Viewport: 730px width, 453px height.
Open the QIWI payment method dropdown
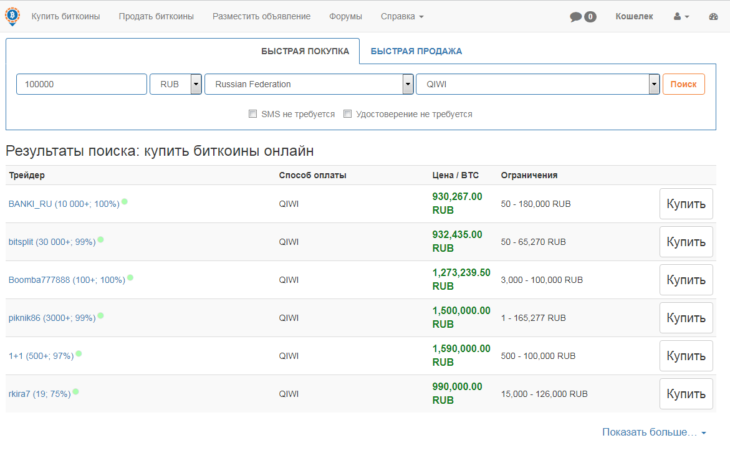(x=538, y=84)
